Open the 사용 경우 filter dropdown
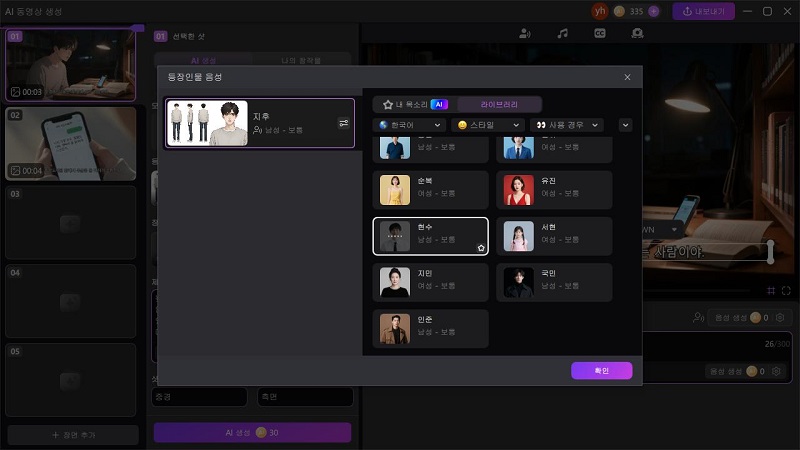The image size is (800, 450). click(567, 125)
